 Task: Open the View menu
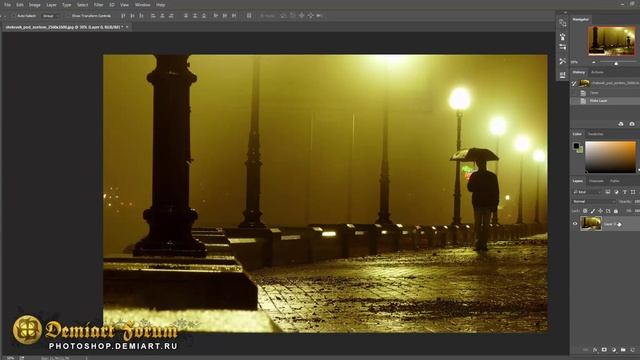coord(124,5)
